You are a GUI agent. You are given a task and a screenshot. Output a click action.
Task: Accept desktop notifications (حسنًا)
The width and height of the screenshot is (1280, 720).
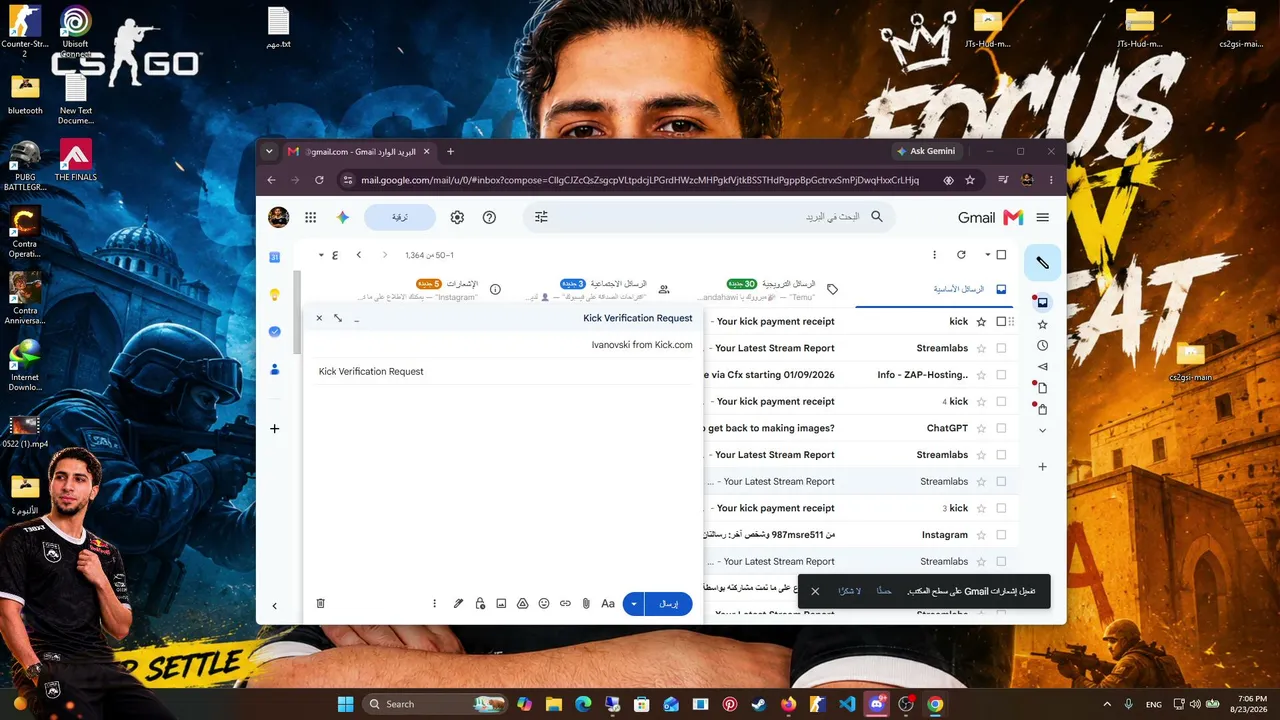[x=884, y=591]
